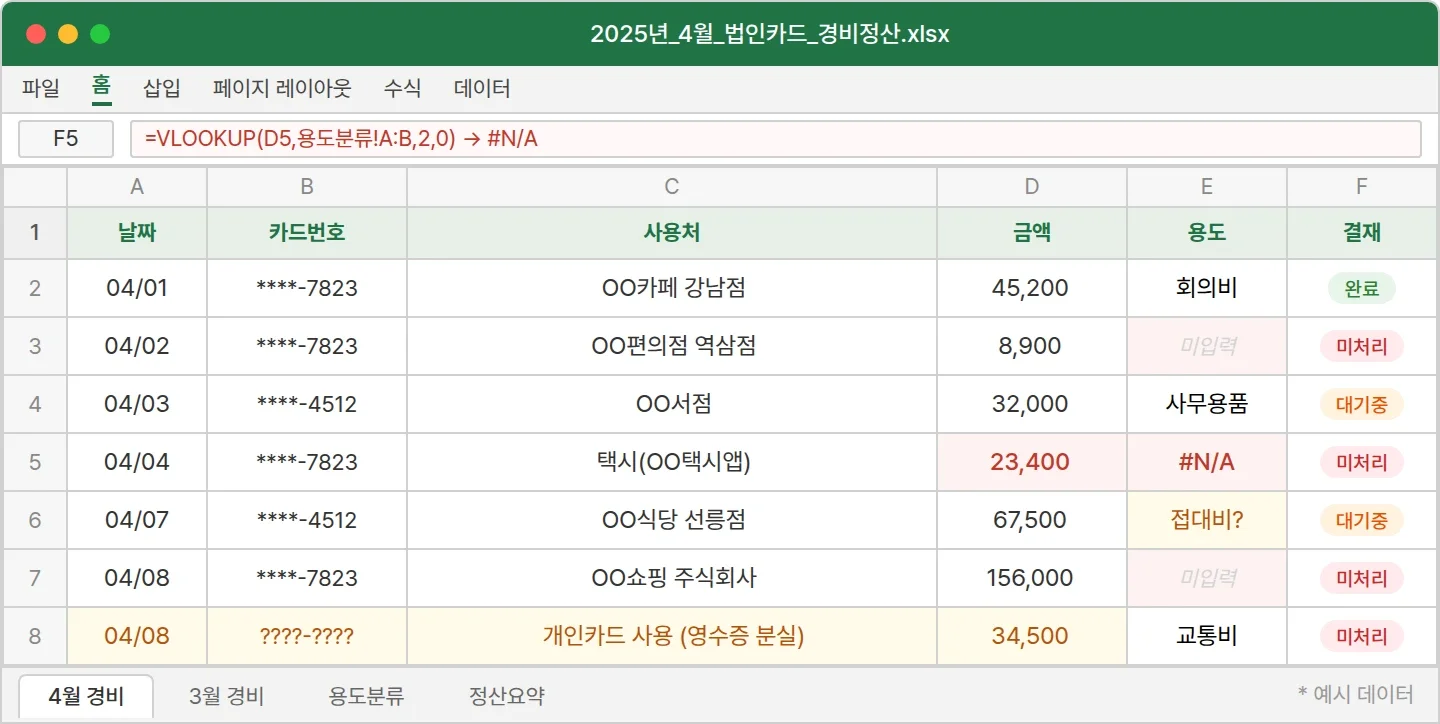Click the 미처리 badge on the taxi row

[1361, 462]
